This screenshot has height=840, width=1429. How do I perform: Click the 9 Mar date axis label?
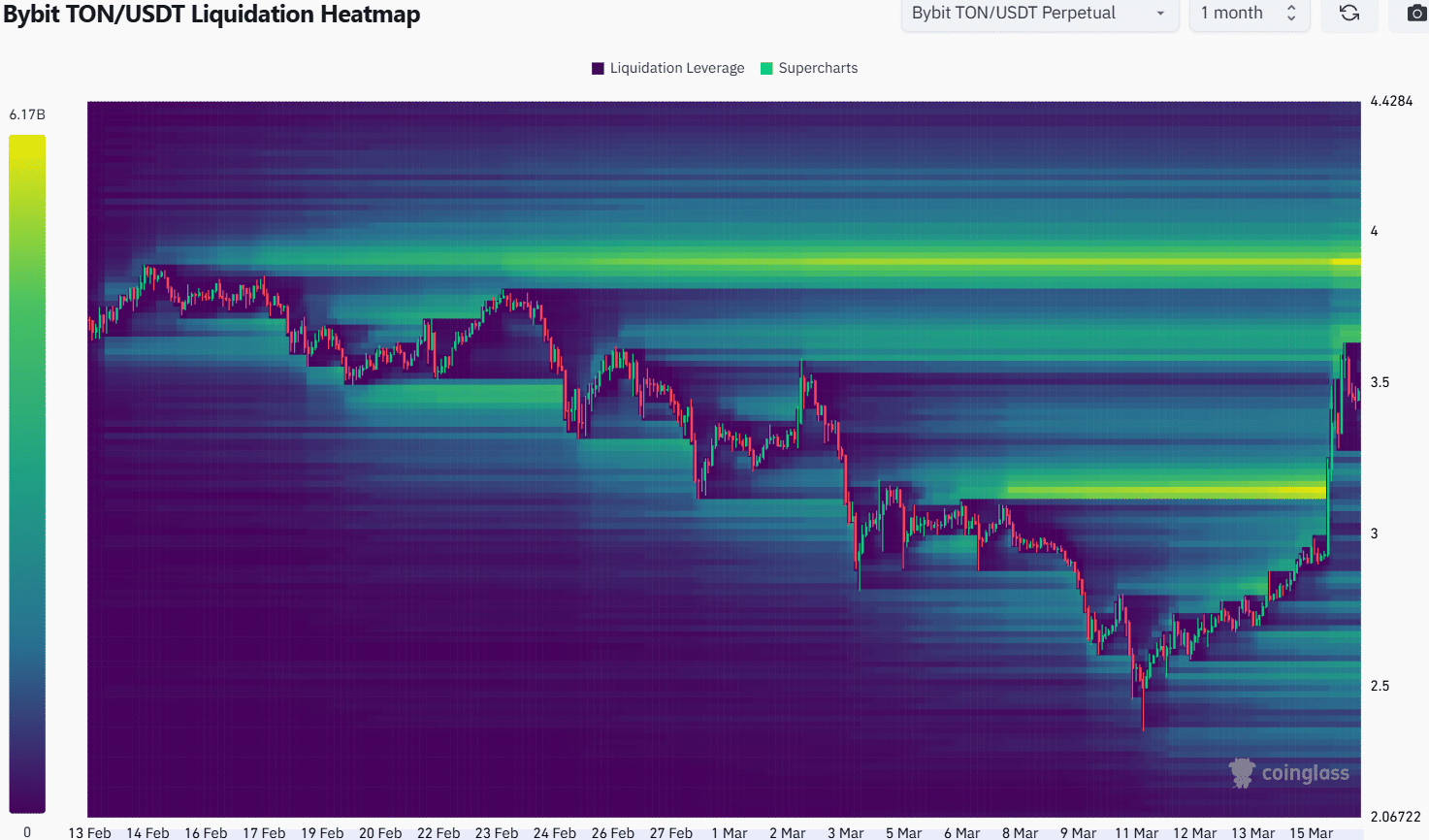(x=1079, y=832)
